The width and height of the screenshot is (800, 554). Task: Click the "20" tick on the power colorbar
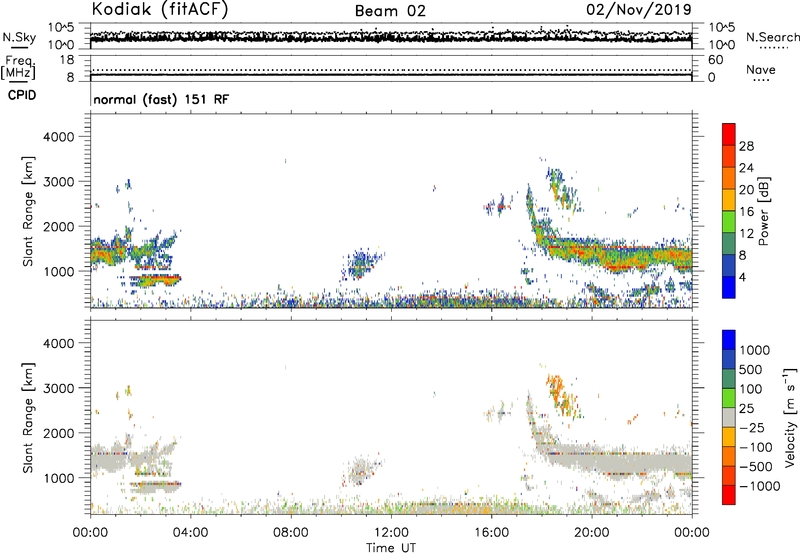tap(746, 190)
